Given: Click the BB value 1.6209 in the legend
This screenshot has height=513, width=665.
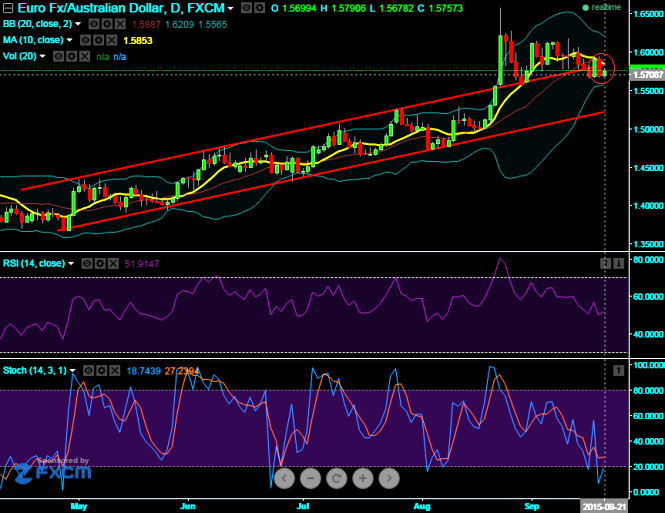Looking at the screenshot, I should click(x=179, y=25).
